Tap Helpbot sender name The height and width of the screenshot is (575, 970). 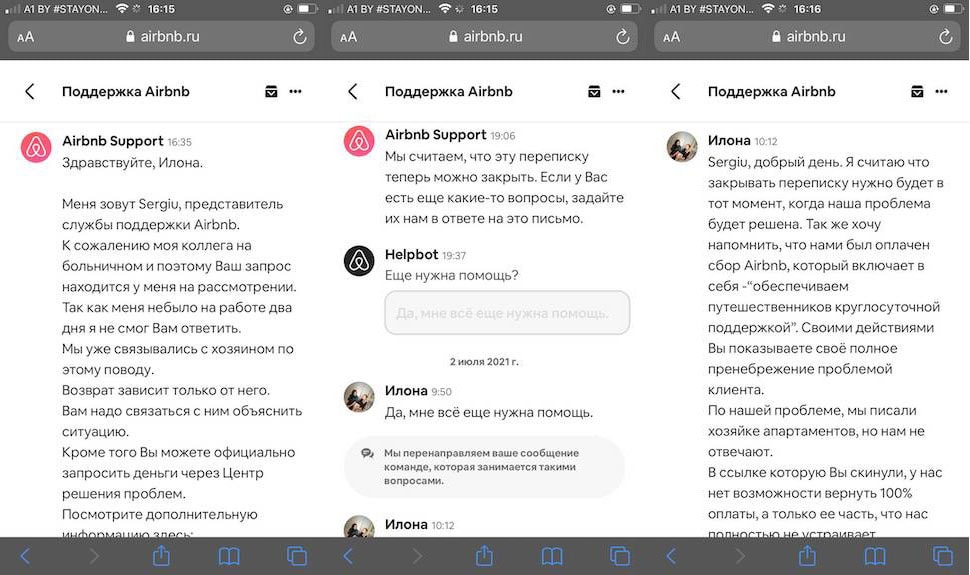[411, 254]
